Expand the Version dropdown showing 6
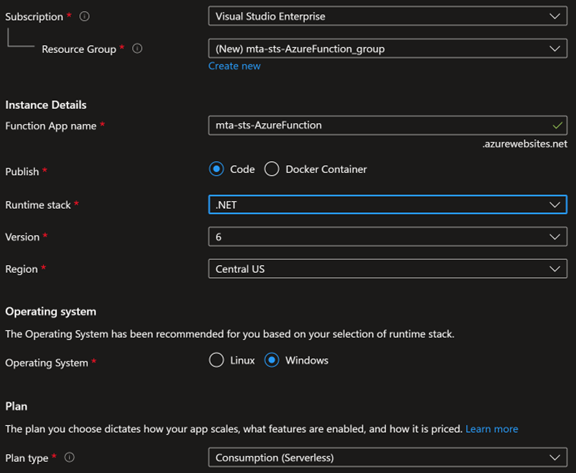The height and width of the screenshot is (473, 576). 388,237
